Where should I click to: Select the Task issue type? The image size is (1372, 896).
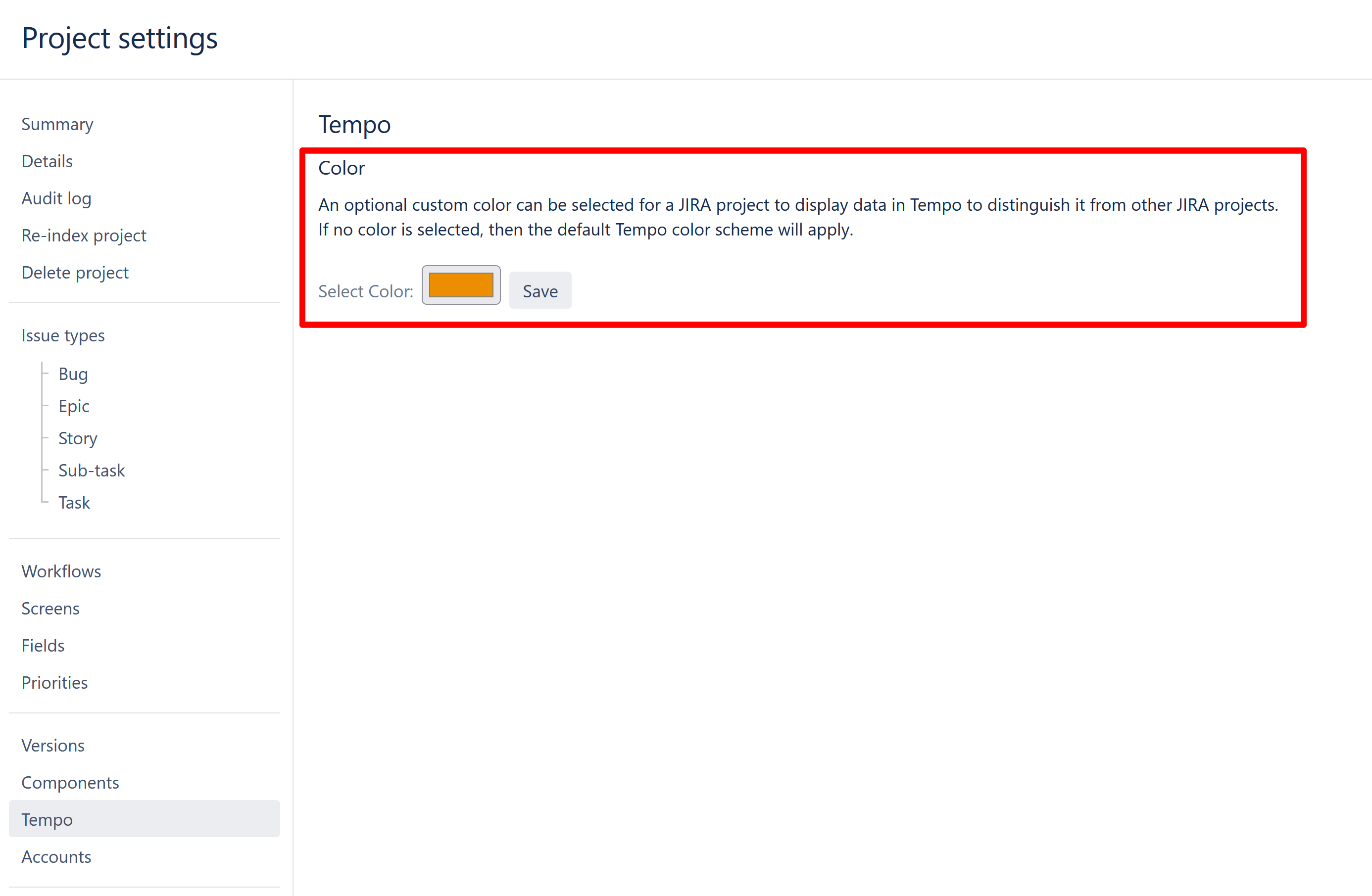point(74,503)
